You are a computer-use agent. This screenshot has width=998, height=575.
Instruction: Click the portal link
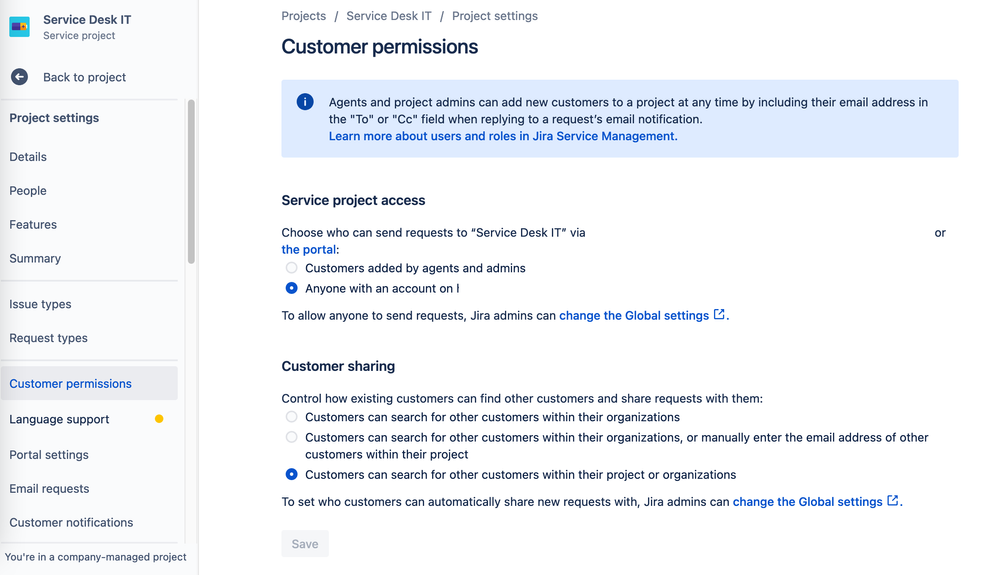(308, 249)
